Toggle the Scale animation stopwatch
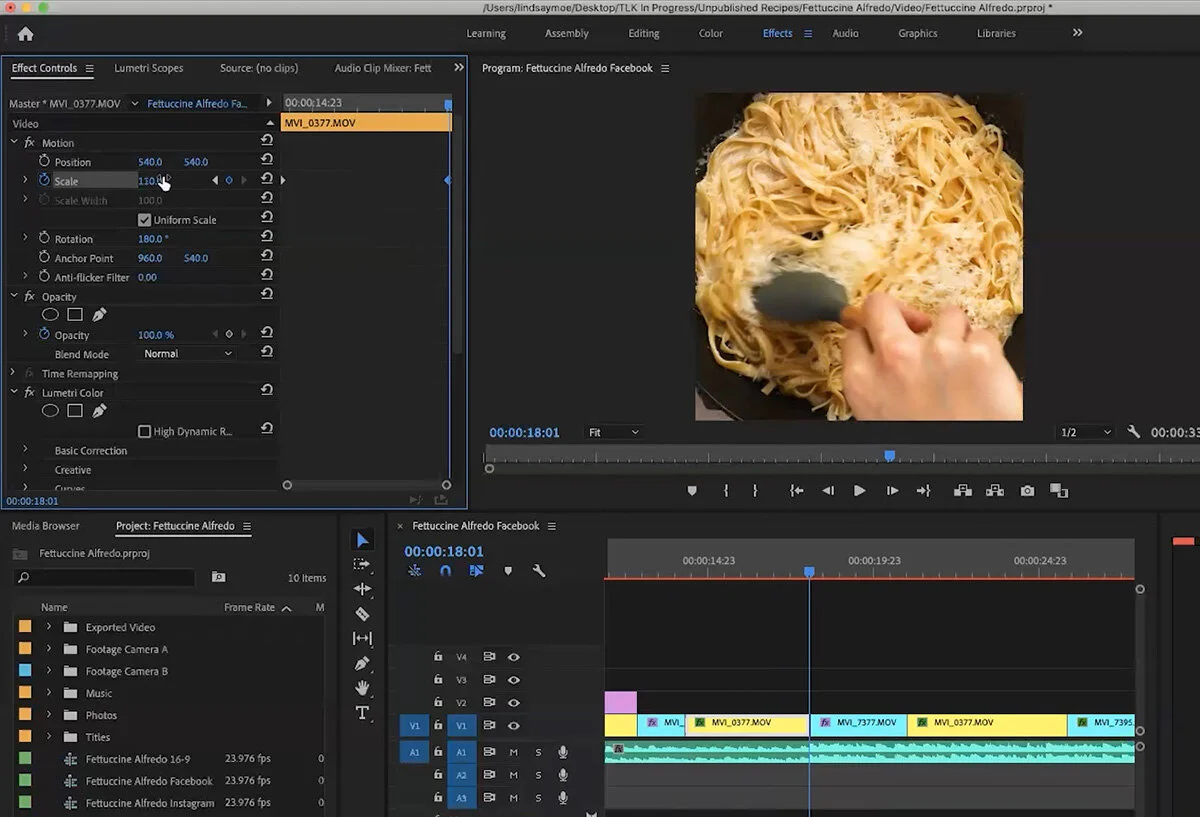Screen dimensions: 1200x817 (44, 180)
